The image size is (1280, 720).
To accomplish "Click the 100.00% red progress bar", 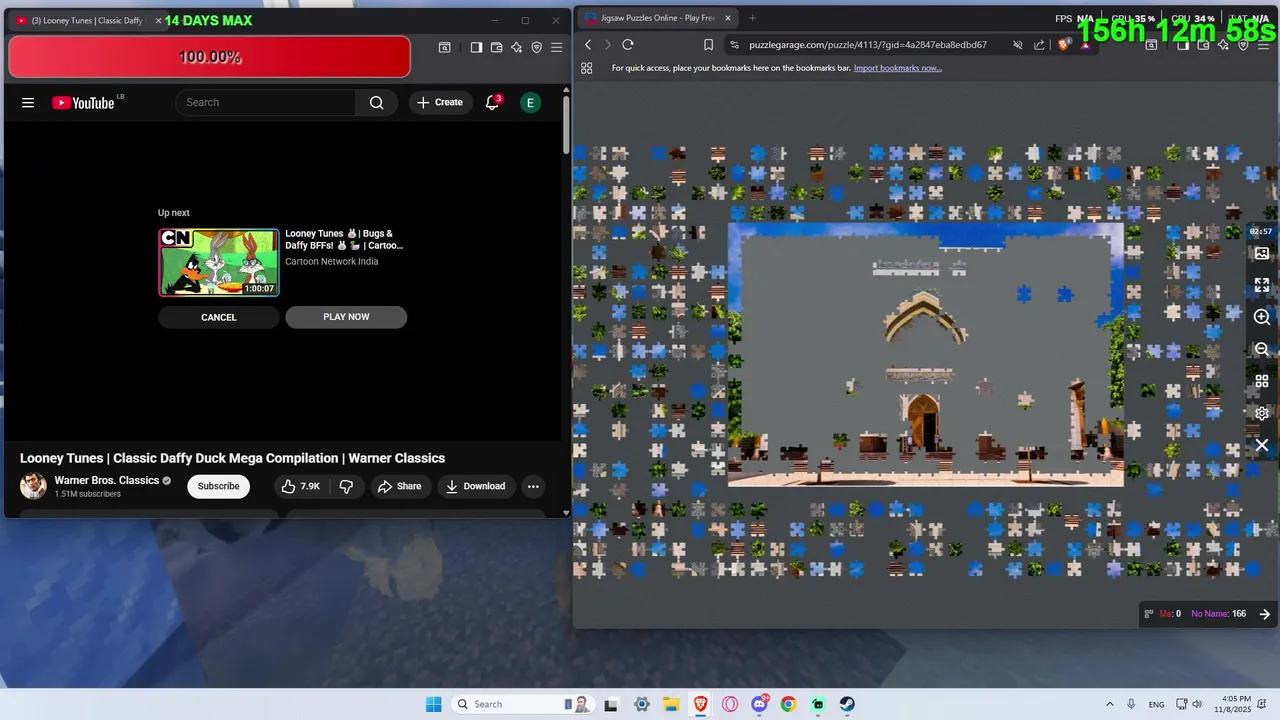I will click(209, 57).
